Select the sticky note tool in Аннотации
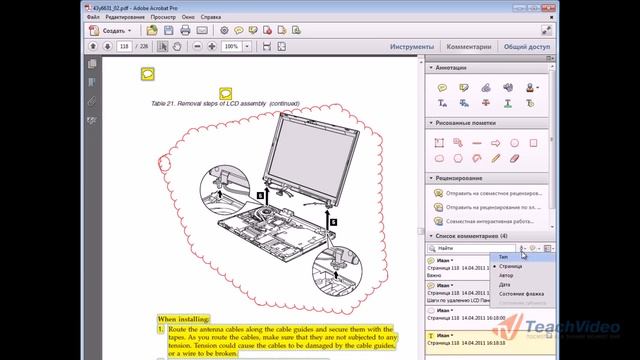Viewport: 640px width, 360px height. (x=442, y=87)
